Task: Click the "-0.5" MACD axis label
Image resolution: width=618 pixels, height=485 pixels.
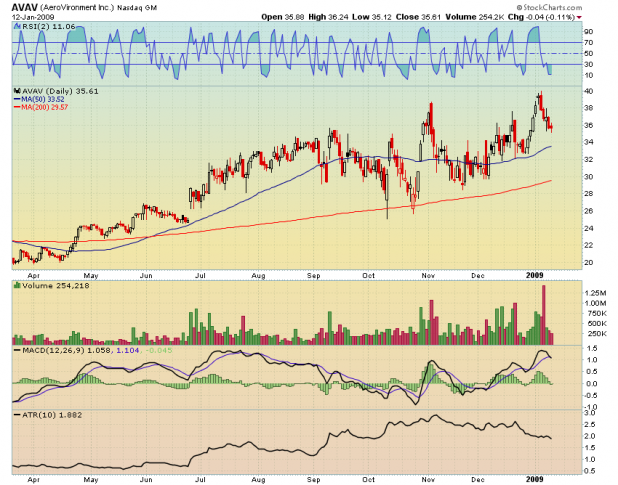Action: (x=590, y=395)
